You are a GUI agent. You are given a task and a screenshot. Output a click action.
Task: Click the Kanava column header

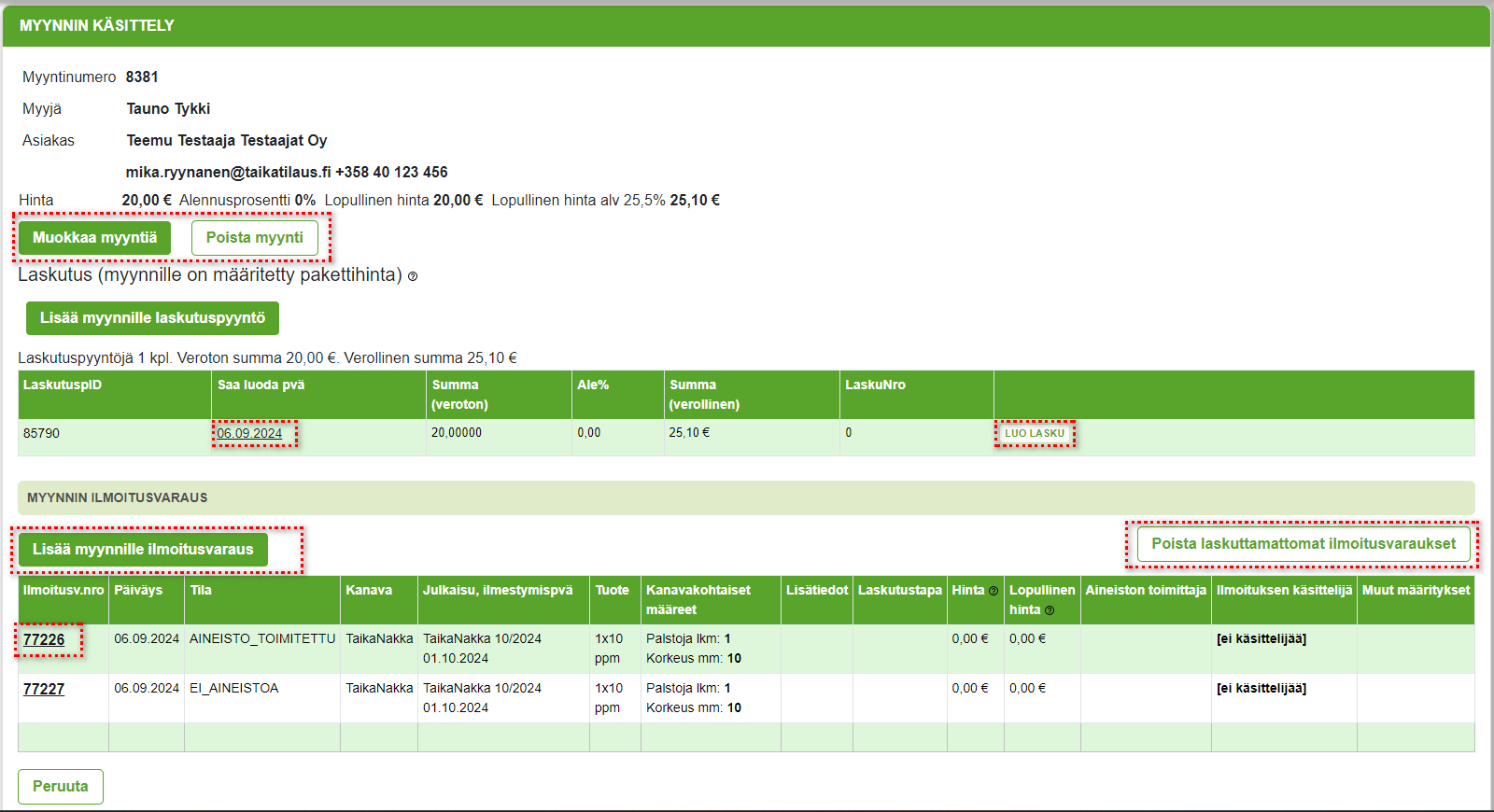pos(379,599)
